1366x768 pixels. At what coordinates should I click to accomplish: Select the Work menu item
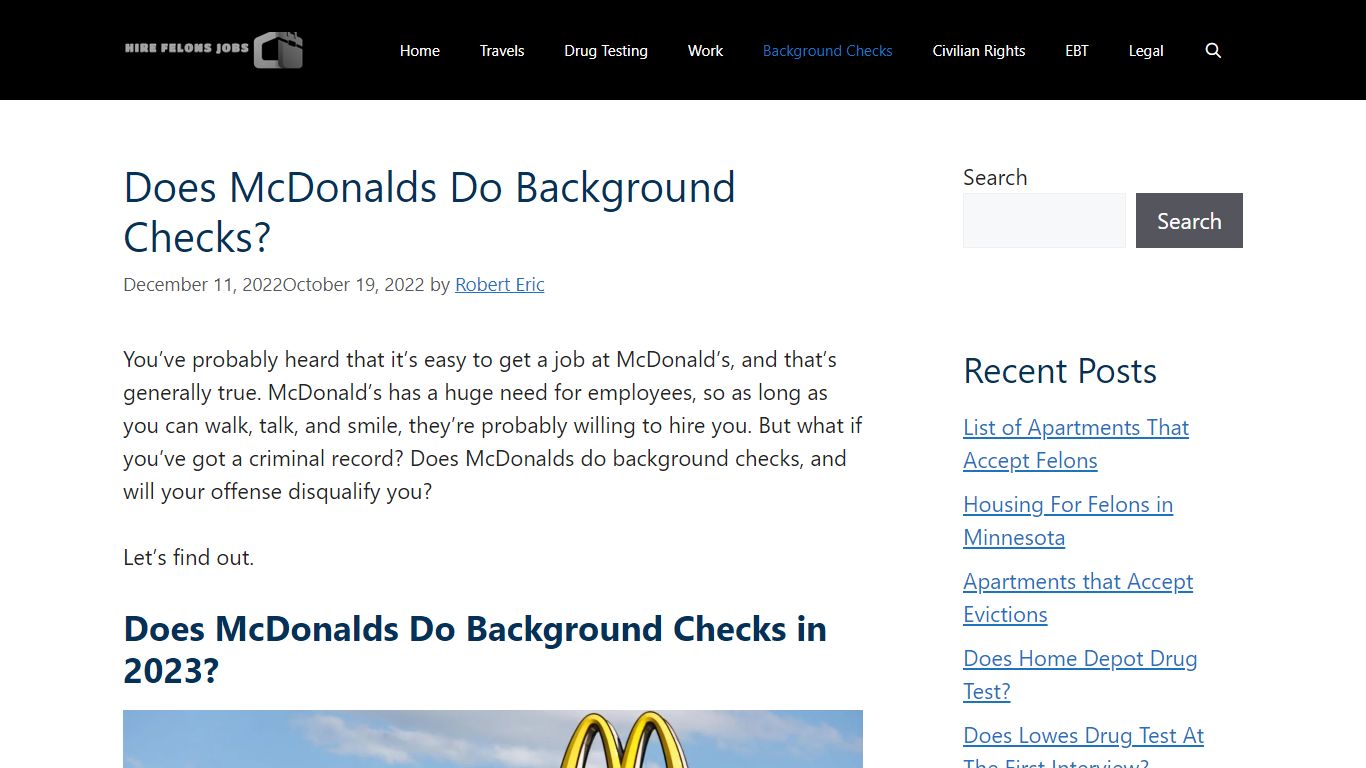tap(705, 50)
